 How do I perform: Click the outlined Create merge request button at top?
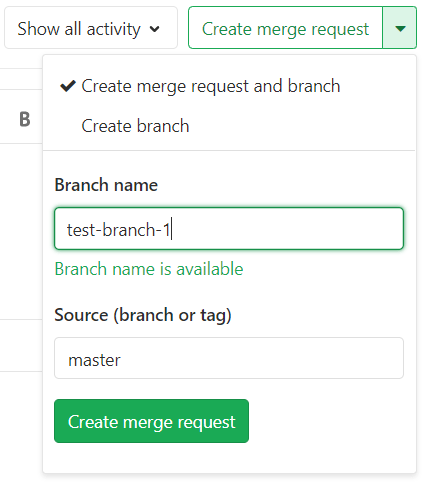[285, 28]
